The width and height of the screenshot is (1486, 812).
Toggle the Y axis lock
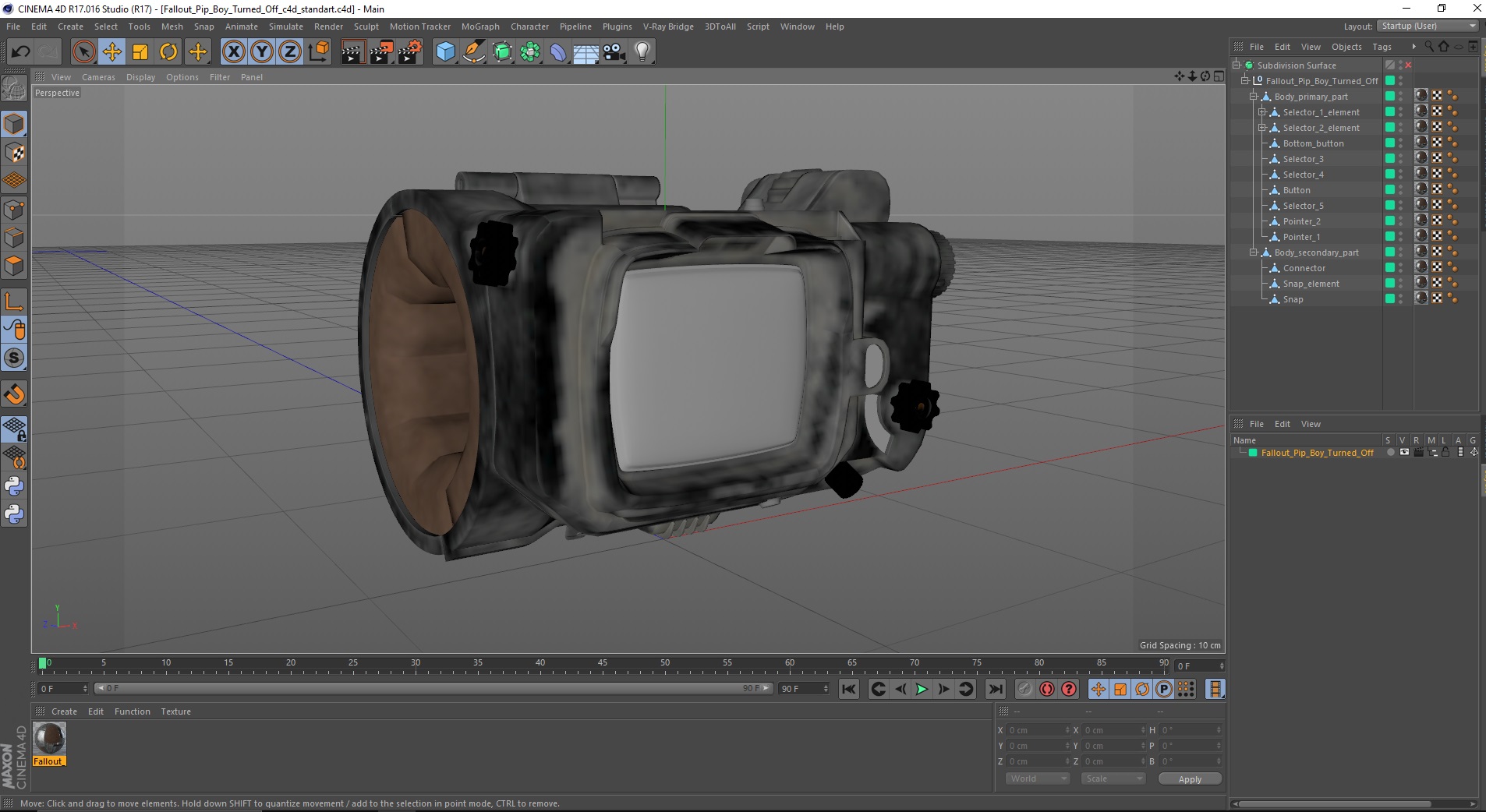[262, 52]
